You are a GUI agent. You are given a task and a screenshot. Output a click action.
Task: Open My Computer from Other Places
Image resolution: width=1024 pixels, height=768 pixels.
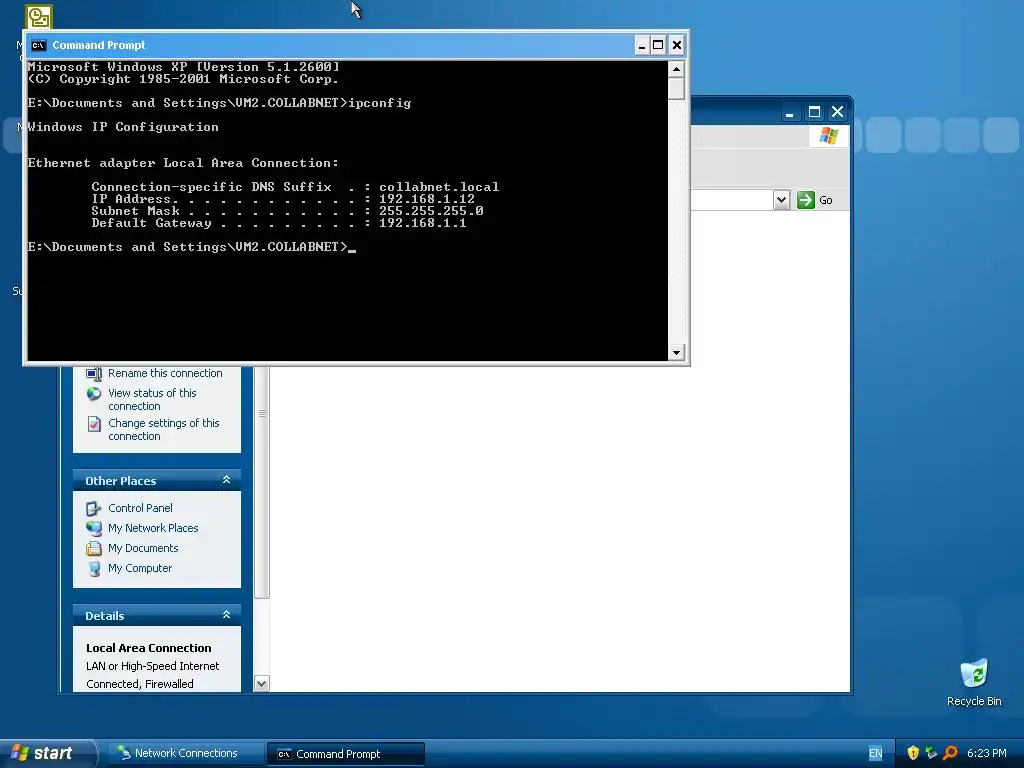140,568
